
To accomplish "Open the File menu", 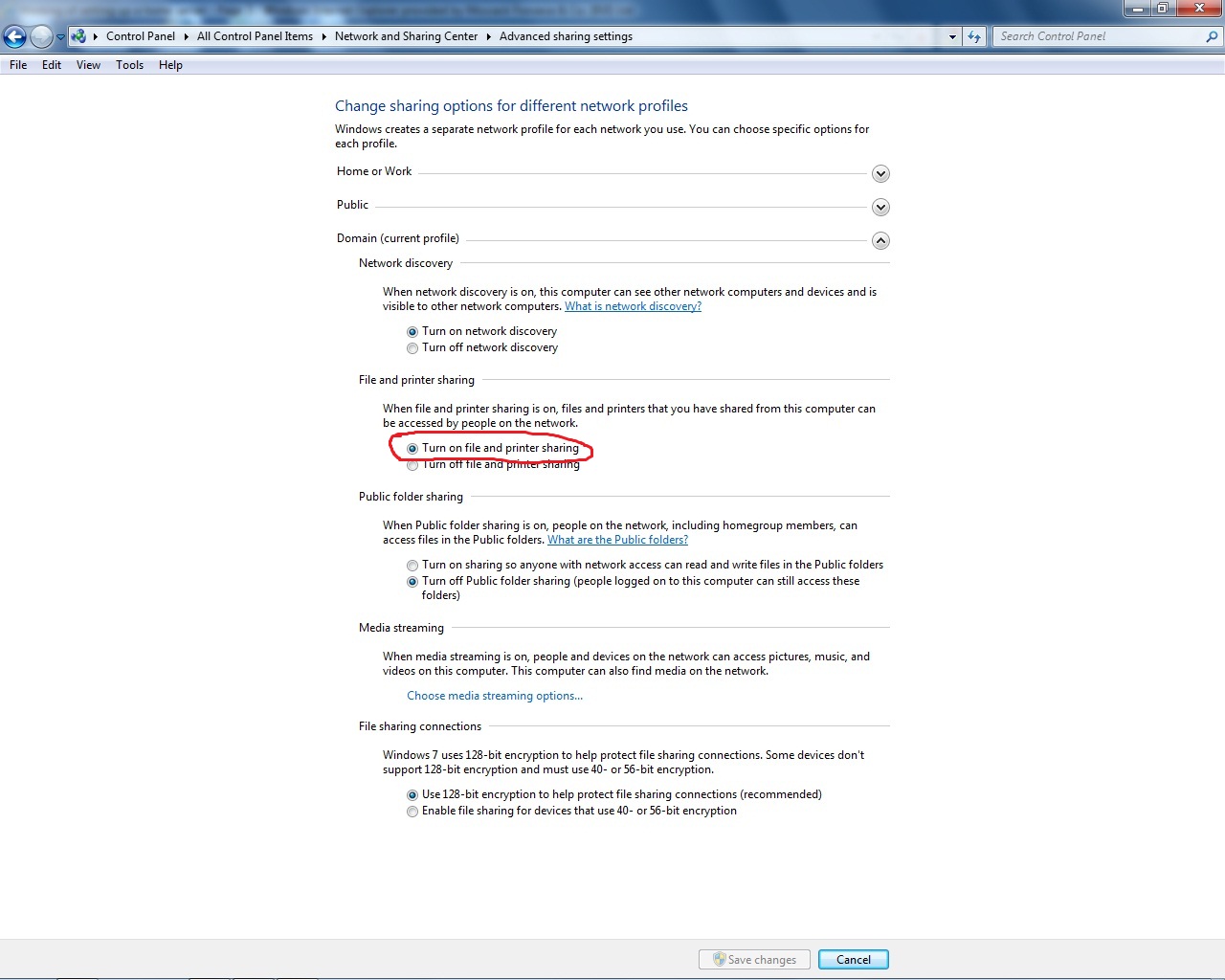I will click(18, 65).
